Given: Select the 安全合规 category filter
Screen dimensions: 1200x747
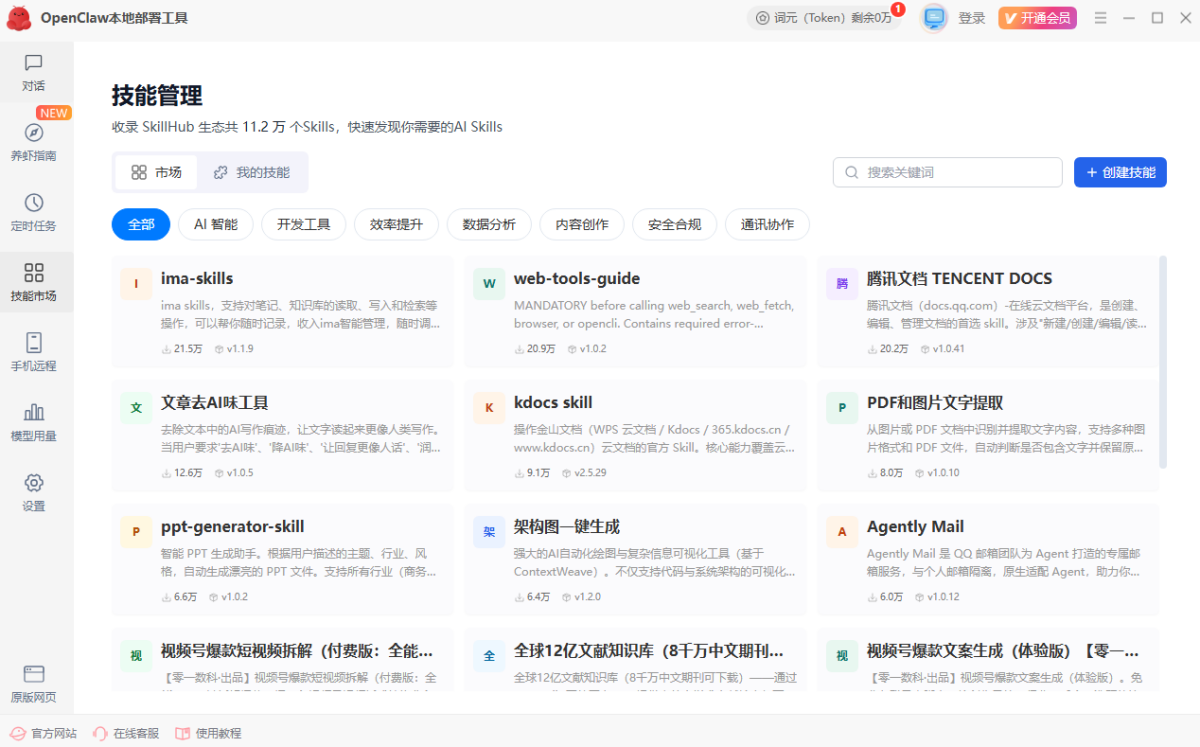Looking at the screenshot, I should tap(675, 224).
